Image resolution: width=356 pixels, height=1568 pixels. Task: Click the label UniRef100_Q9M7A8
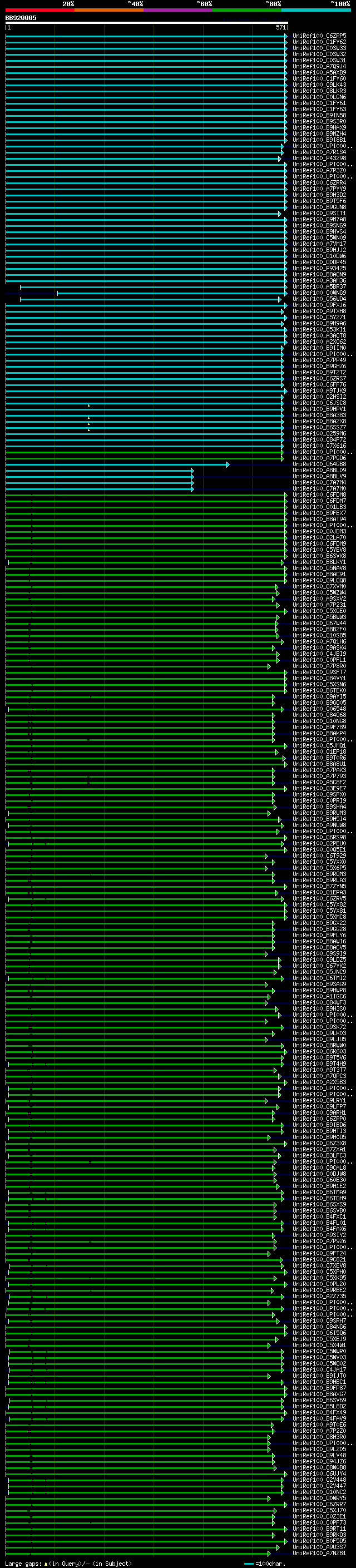(319, 220)
